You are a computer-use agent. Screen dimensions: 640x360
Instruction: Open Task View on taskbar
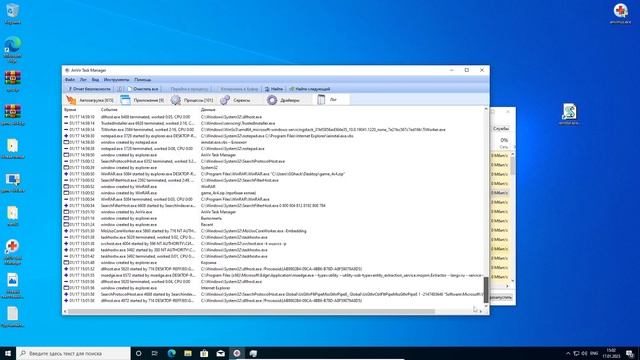click(155, 353)
